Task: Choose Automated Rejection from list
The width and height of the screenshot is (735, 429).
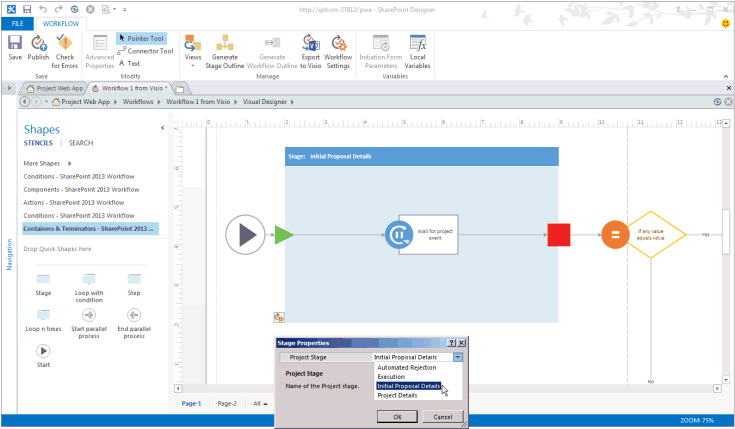Action: [x=406, y=368]
